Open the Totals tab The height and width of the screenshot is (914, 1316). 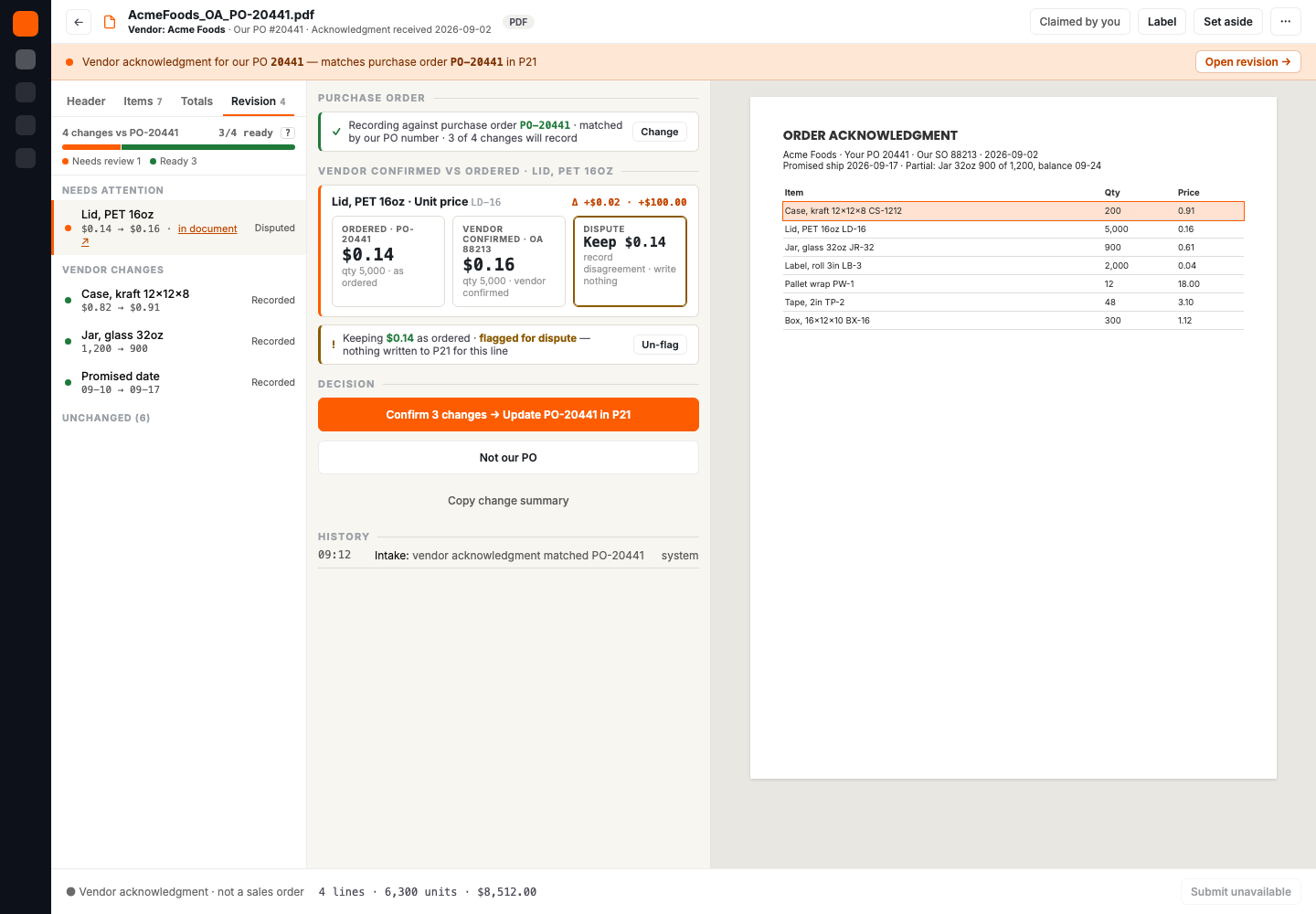pyautogui.click(x=196, y=101)
